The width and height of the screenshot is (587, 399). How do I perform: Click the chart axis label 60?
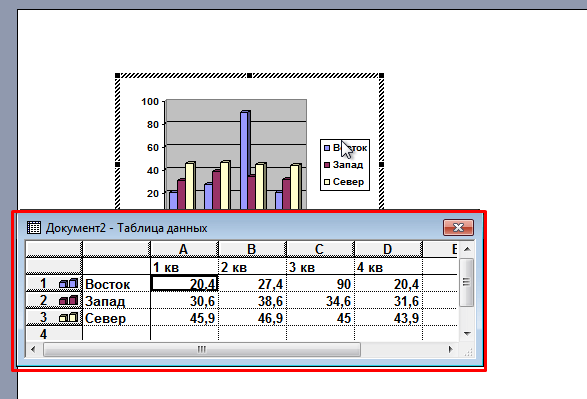pos(153,147)
